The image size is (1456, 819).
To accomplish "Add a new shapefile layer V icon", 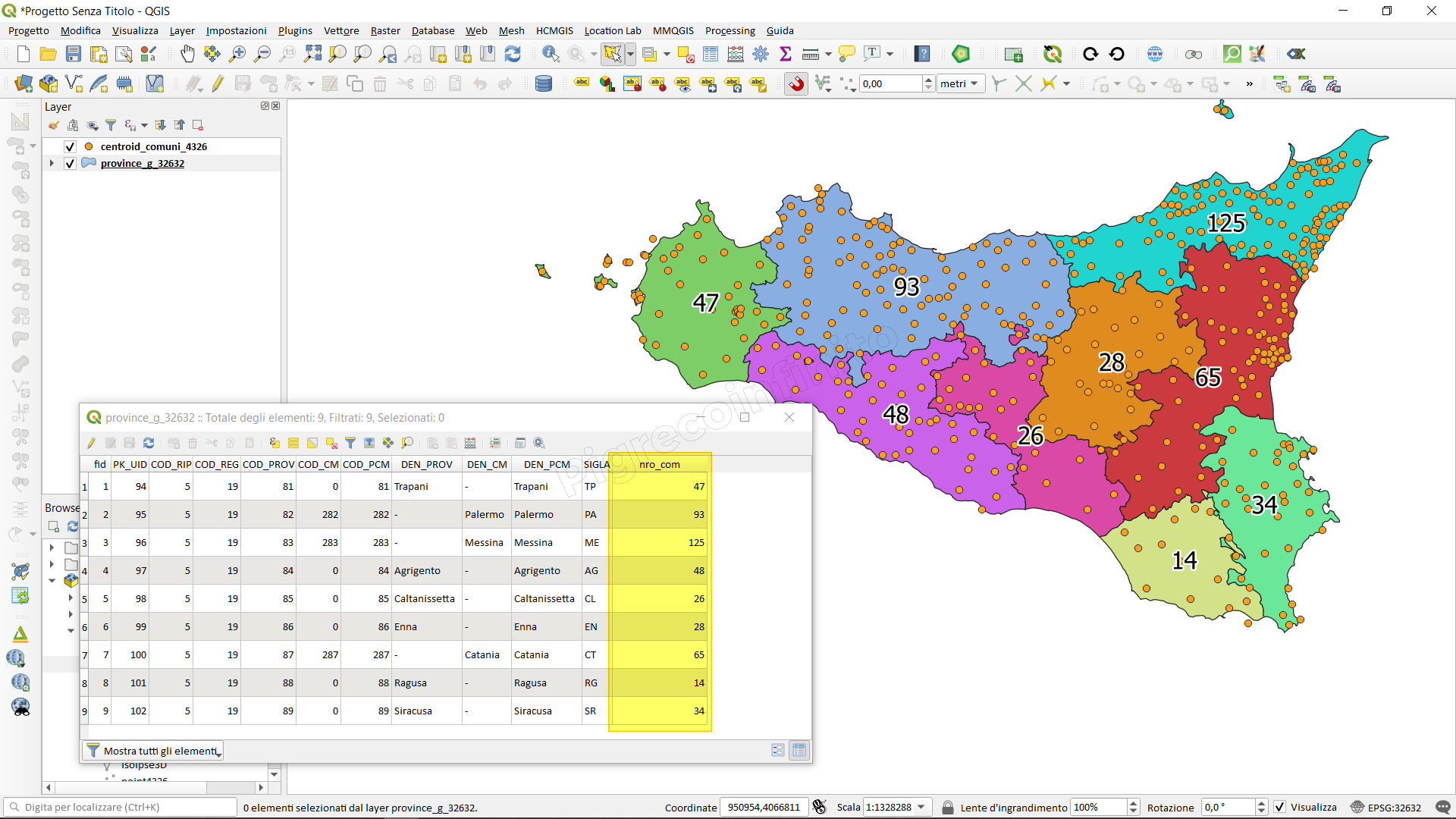I will (74, 83).
